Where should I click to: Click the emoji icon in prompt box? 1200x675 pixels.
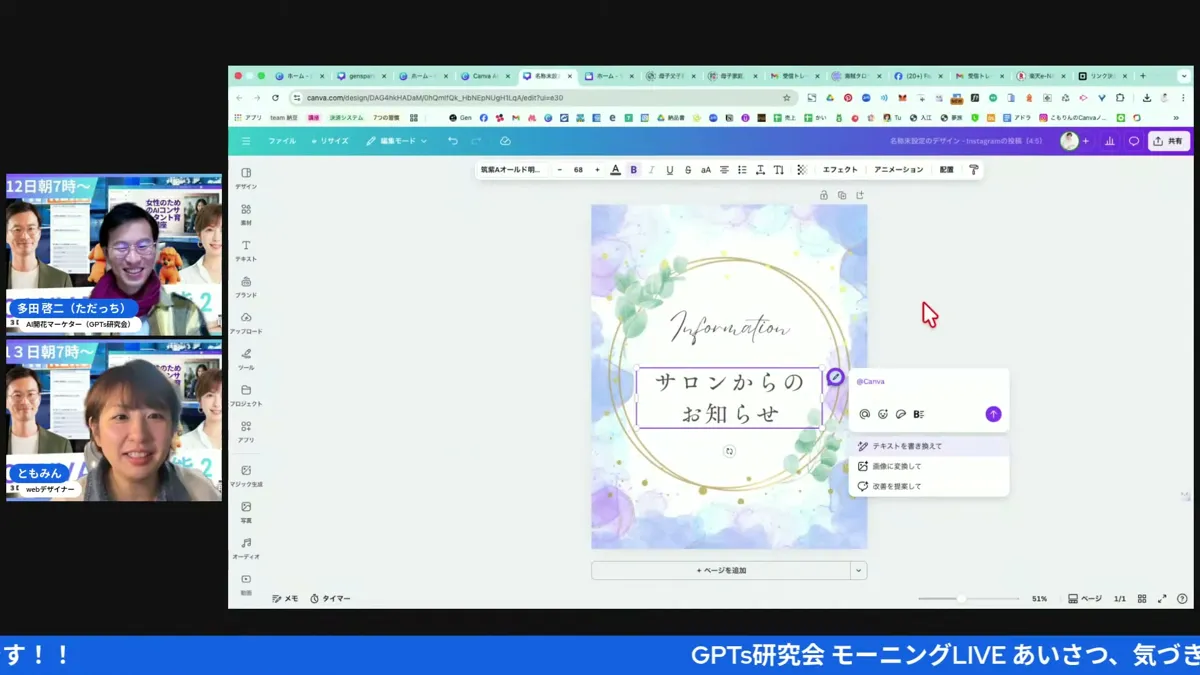[883, 414]
